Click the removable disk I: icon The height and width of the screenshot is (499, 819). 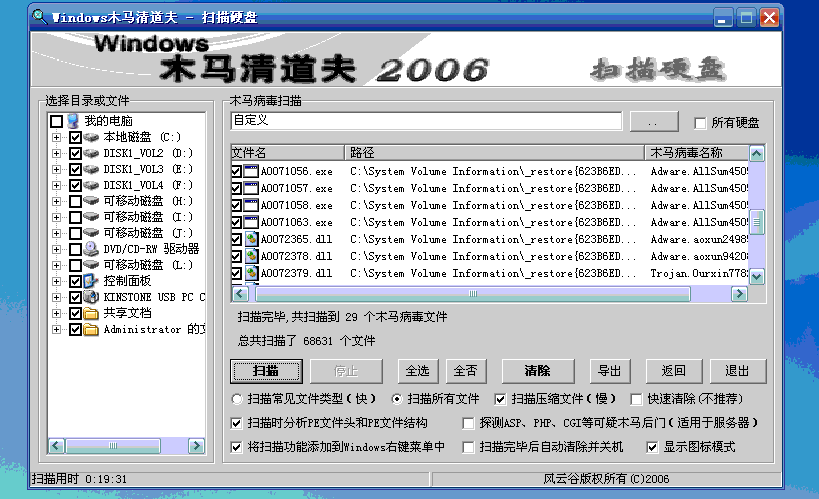(91, 217)
